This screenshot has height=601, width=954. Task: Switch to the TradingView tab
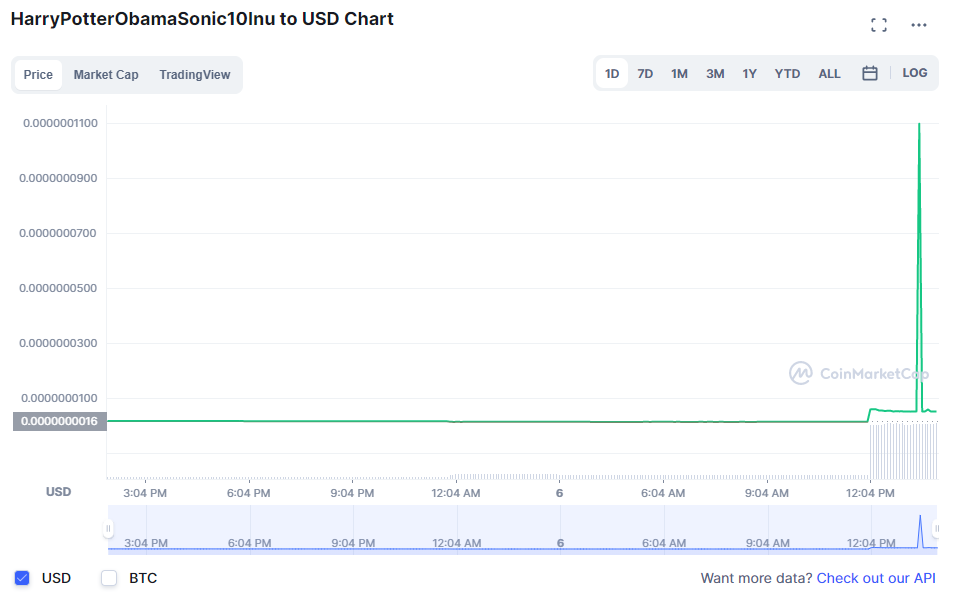tap(194, 75)
